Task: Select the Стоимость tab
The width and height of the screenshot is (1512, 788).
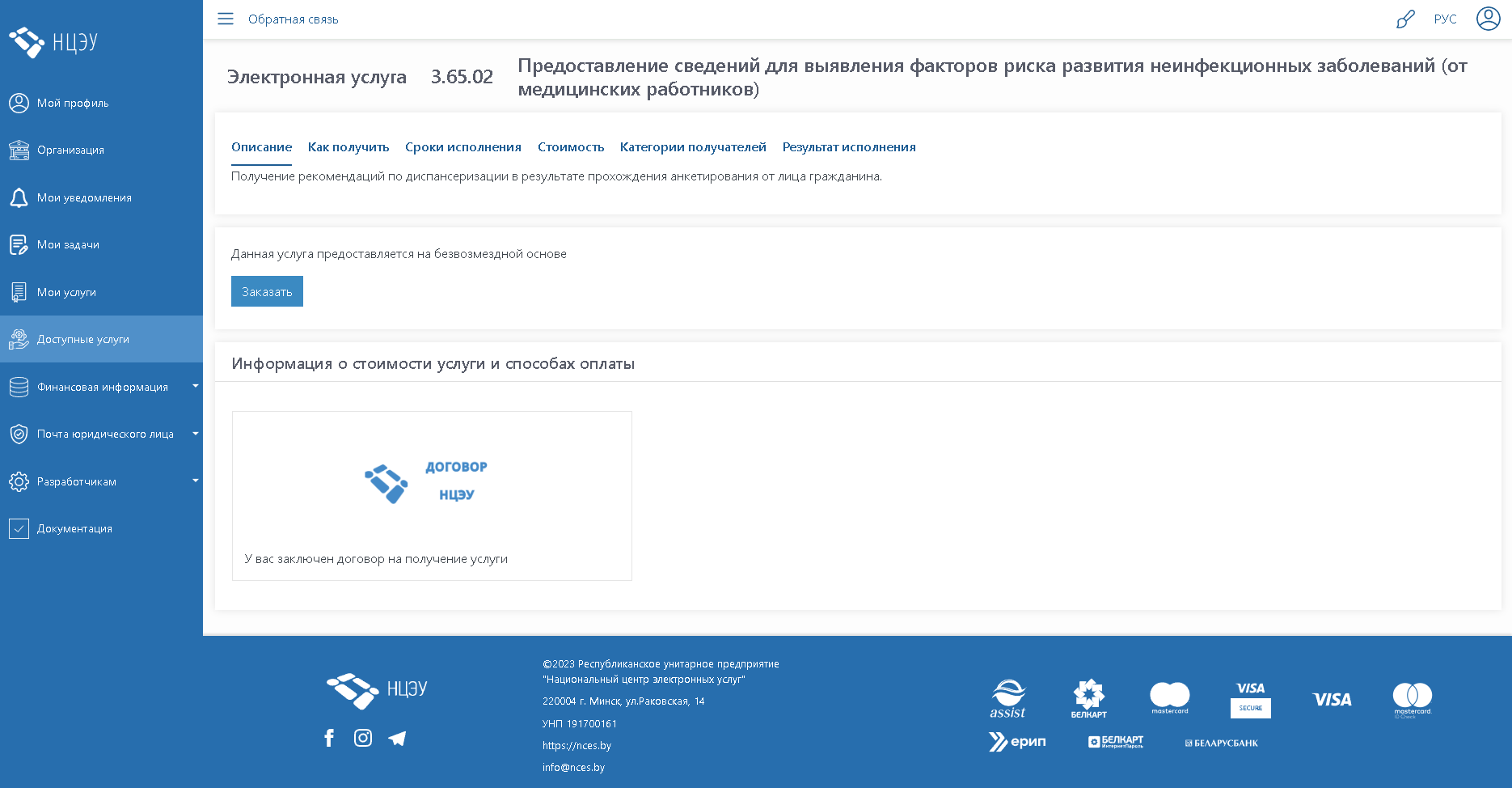Action: (571, 147)
